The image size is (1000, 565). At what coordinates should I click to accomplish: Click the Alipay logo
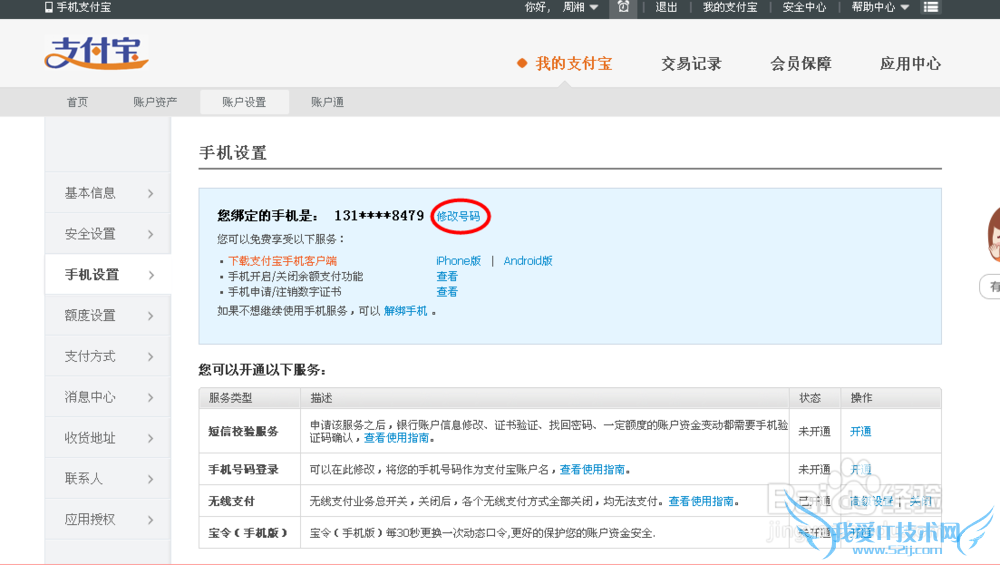pos(96,53)
